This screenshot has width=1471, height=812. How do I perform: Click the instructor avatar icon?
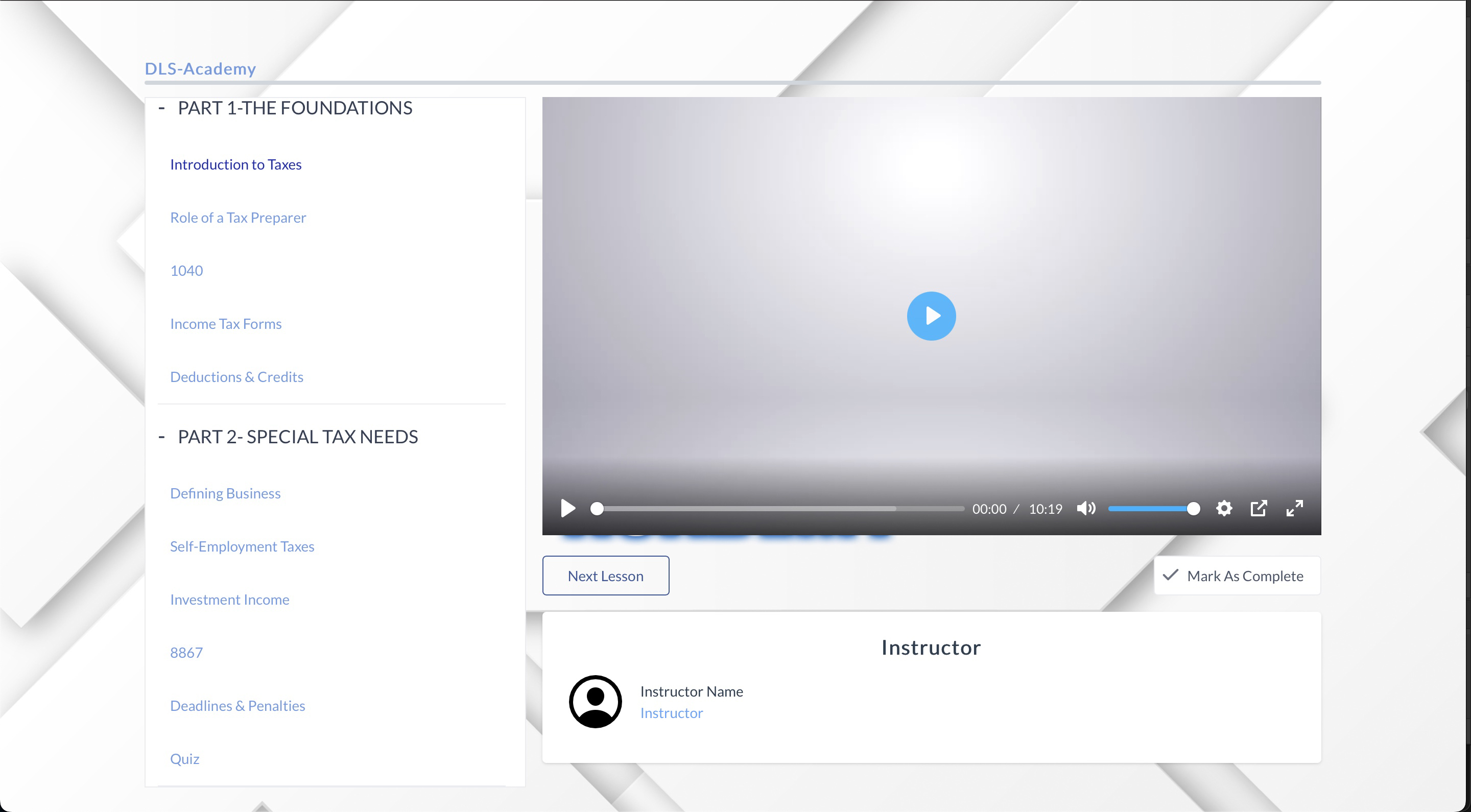(x=595, y=701)
